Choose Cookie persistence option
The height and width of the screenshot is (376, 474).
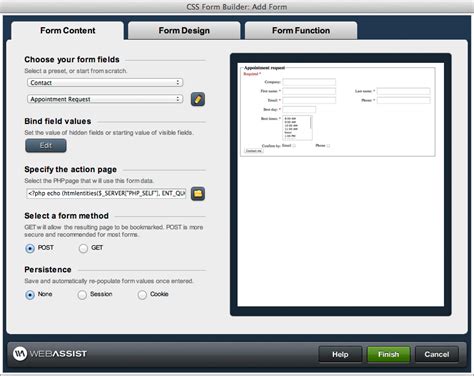142,295
